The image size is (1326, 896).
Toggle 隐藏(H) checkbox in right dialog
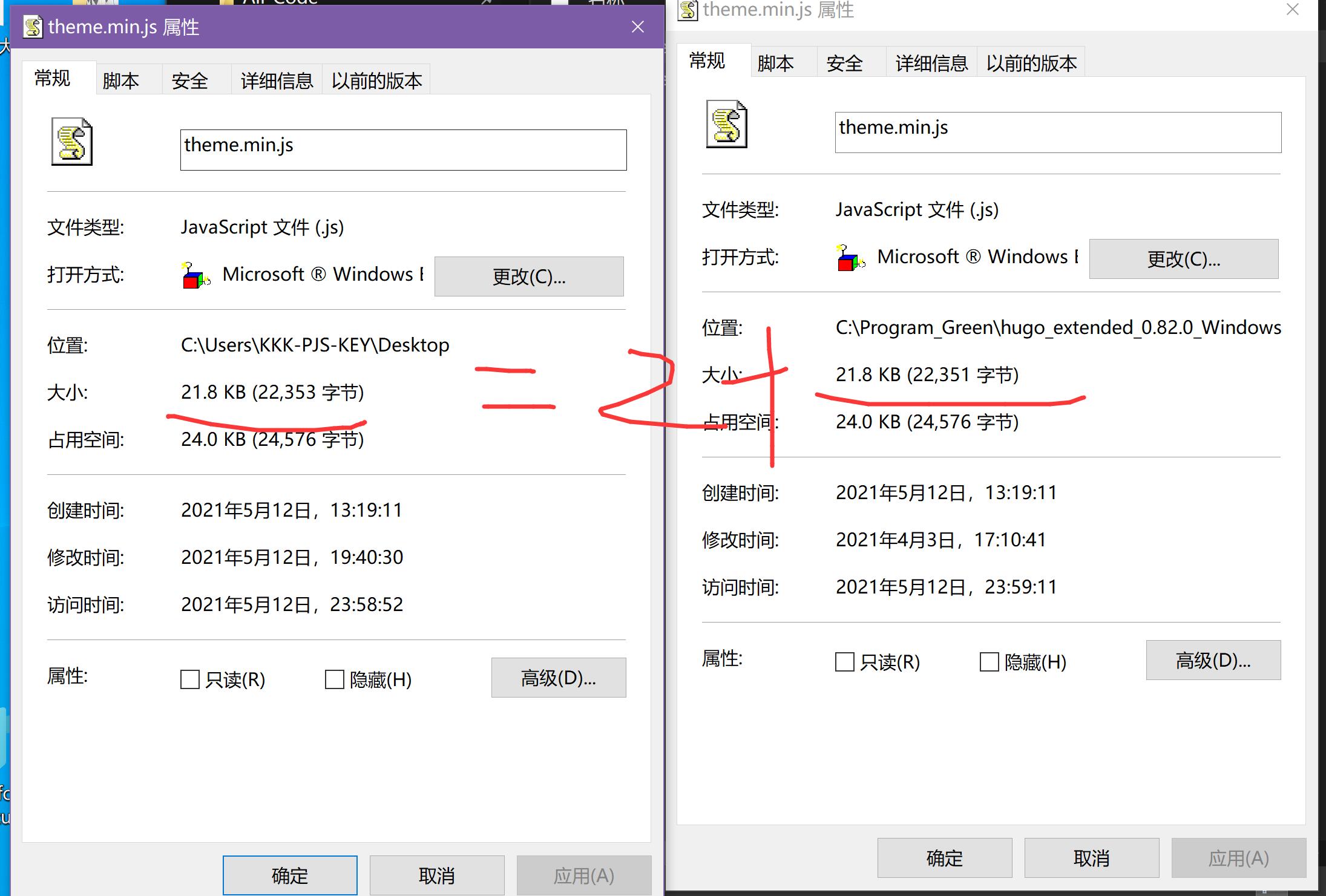click(990, 662)
